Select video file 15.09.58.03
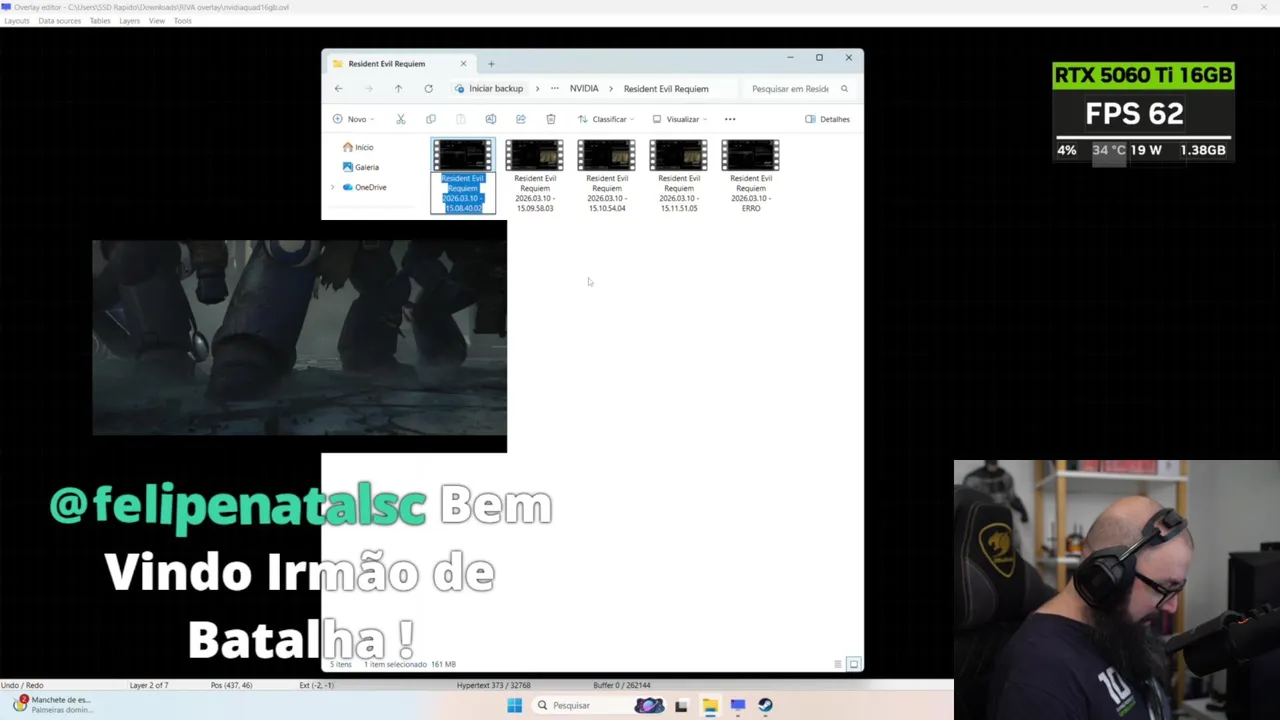The width and height of the screenshot is (1280, 720). pyautogui.click(x=535, y=176)
